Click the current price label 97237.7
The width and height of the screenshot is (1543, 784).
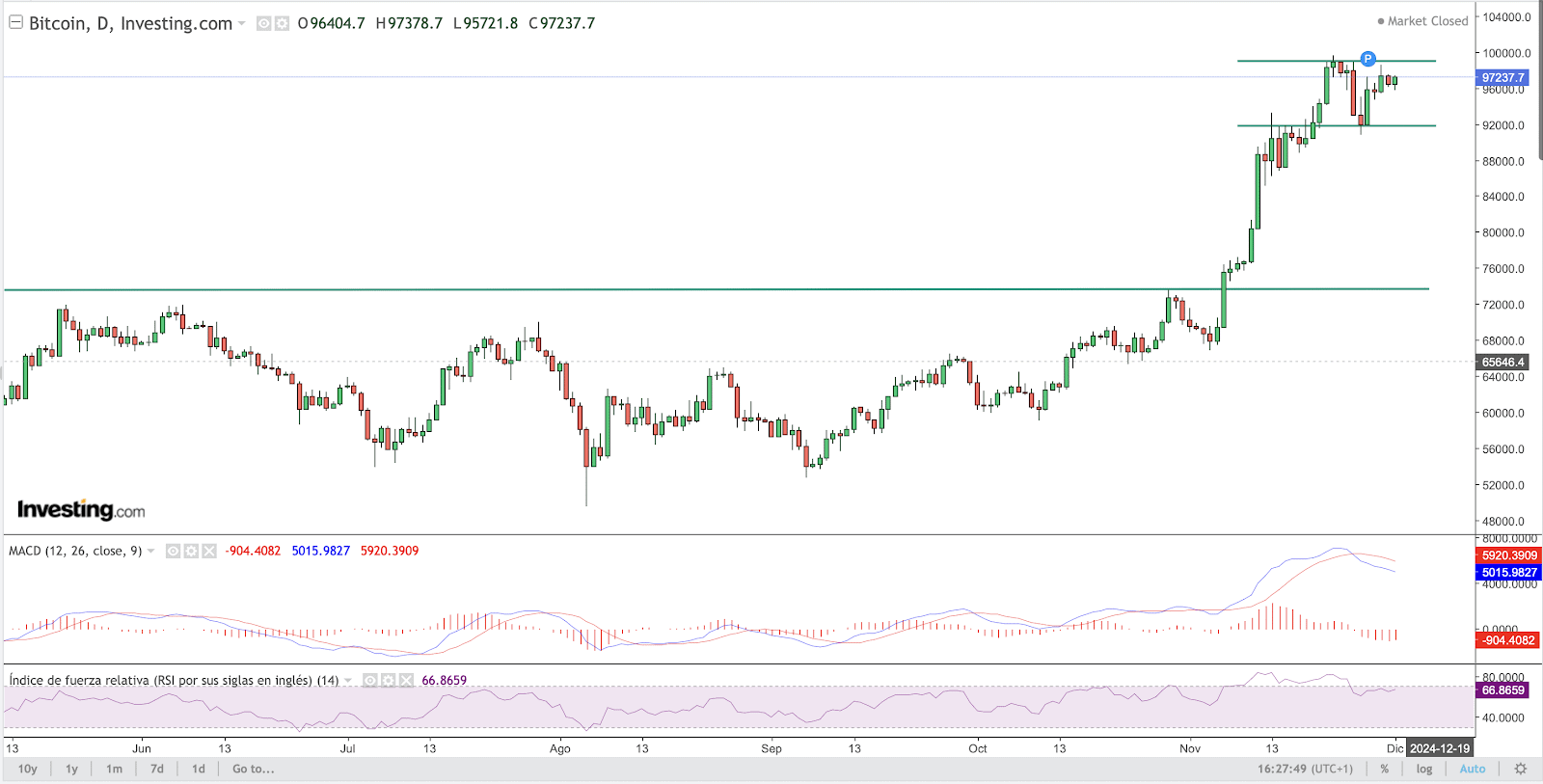tap(1502, 77)
